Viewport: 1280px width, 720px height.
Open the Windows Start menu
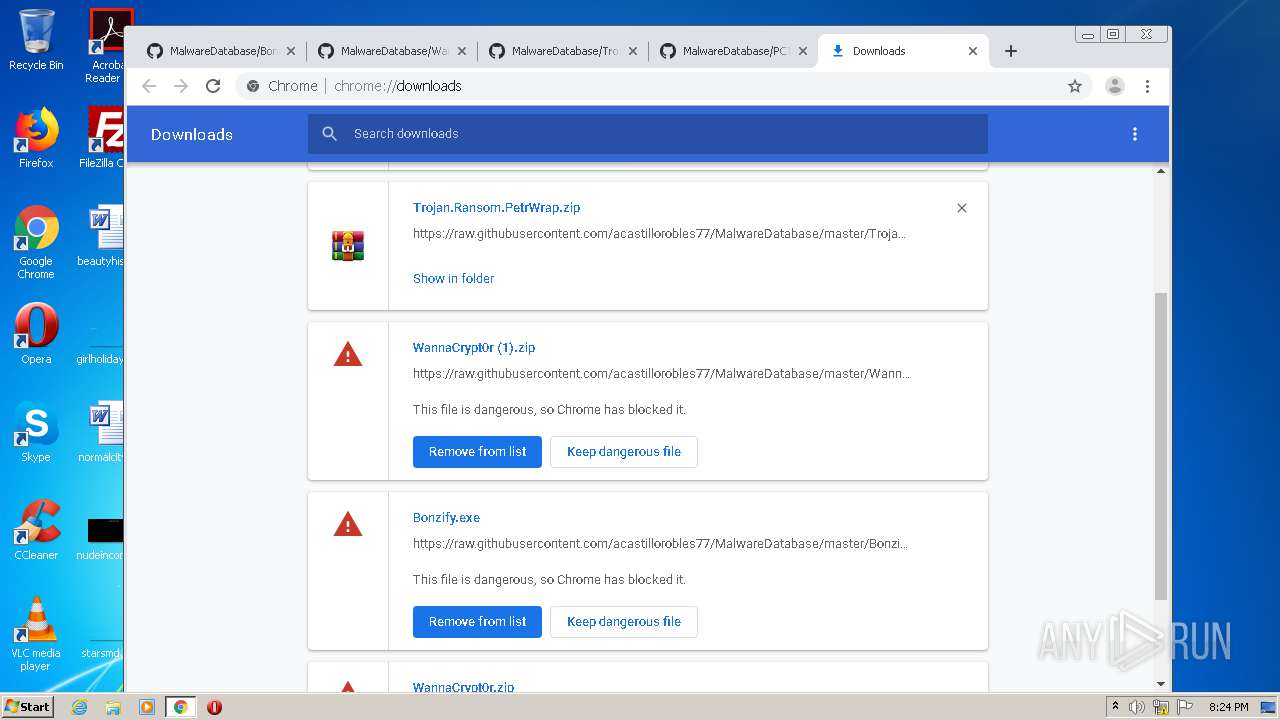[27, 706]
